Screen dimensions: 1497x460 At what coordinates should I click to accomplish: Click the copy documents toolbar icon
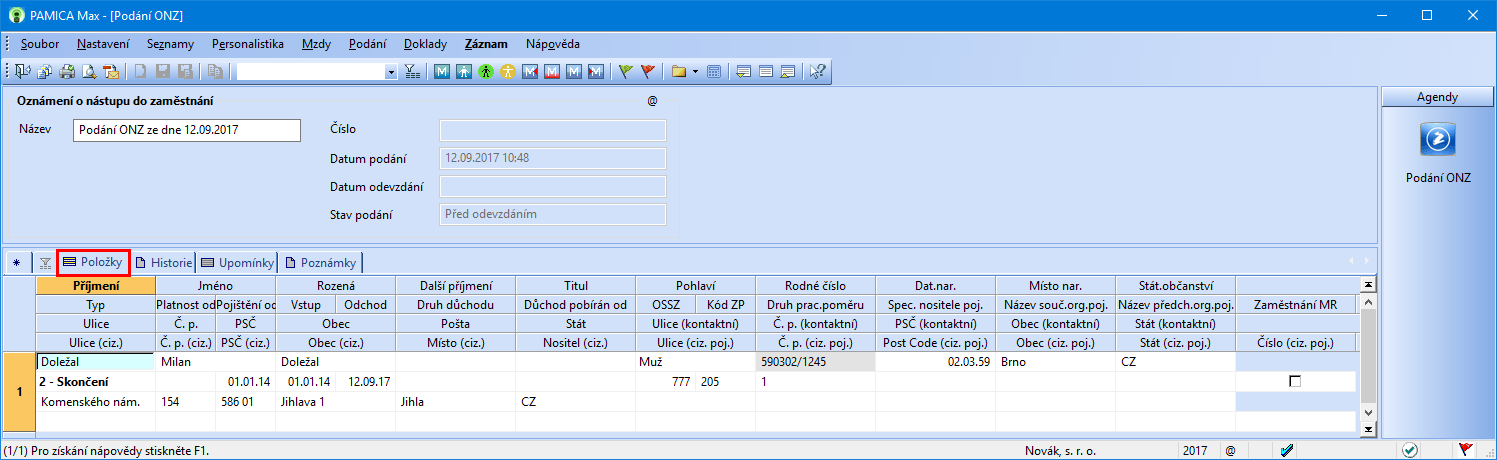pyautogui.click(x=46, y=71)
